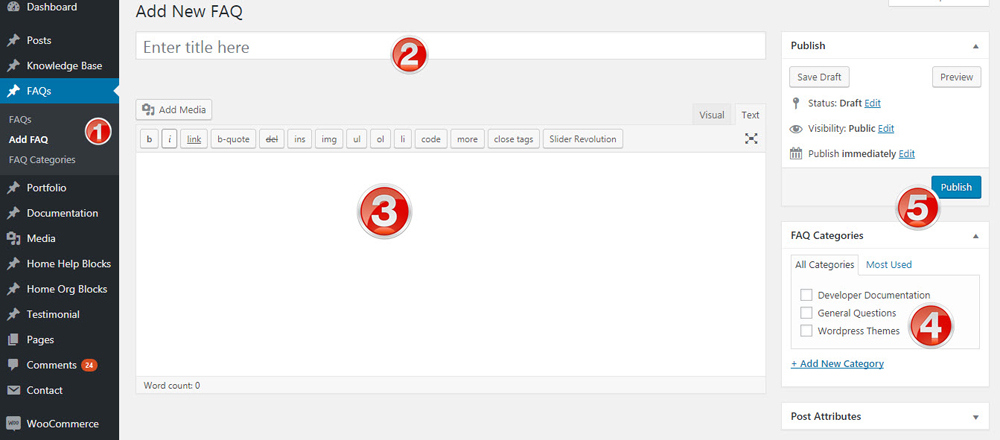
Task: Click the WooCommerce icon in sidebar
Action: [13, 423]
